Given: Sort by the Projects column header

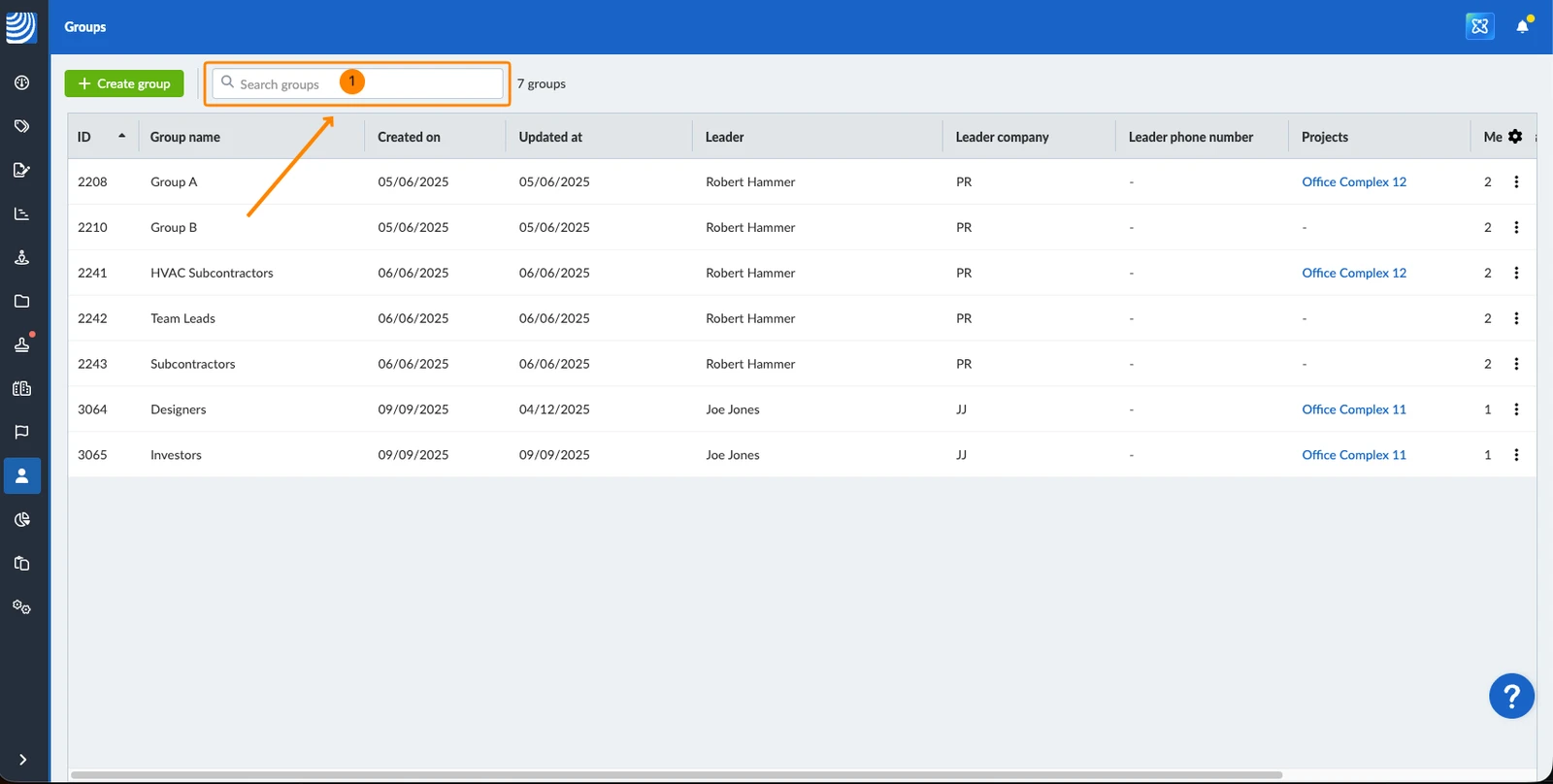Looking at the screenshot, I should click(1325, 137).
